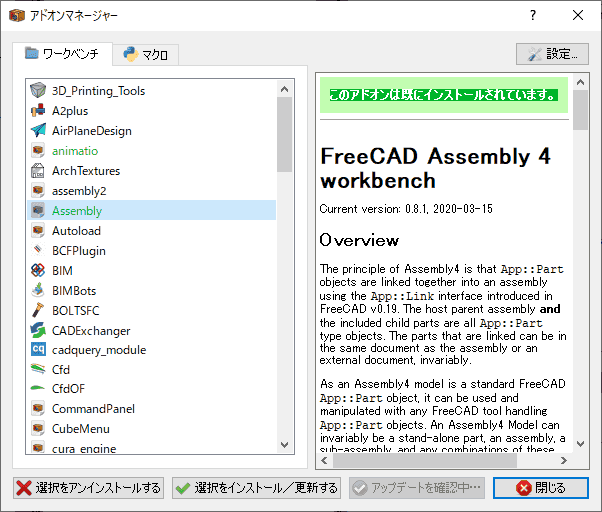Click the Assembly addon icon in highlighted row
Image resolution: width=602 pixels, height=512 pixels.
38,210
